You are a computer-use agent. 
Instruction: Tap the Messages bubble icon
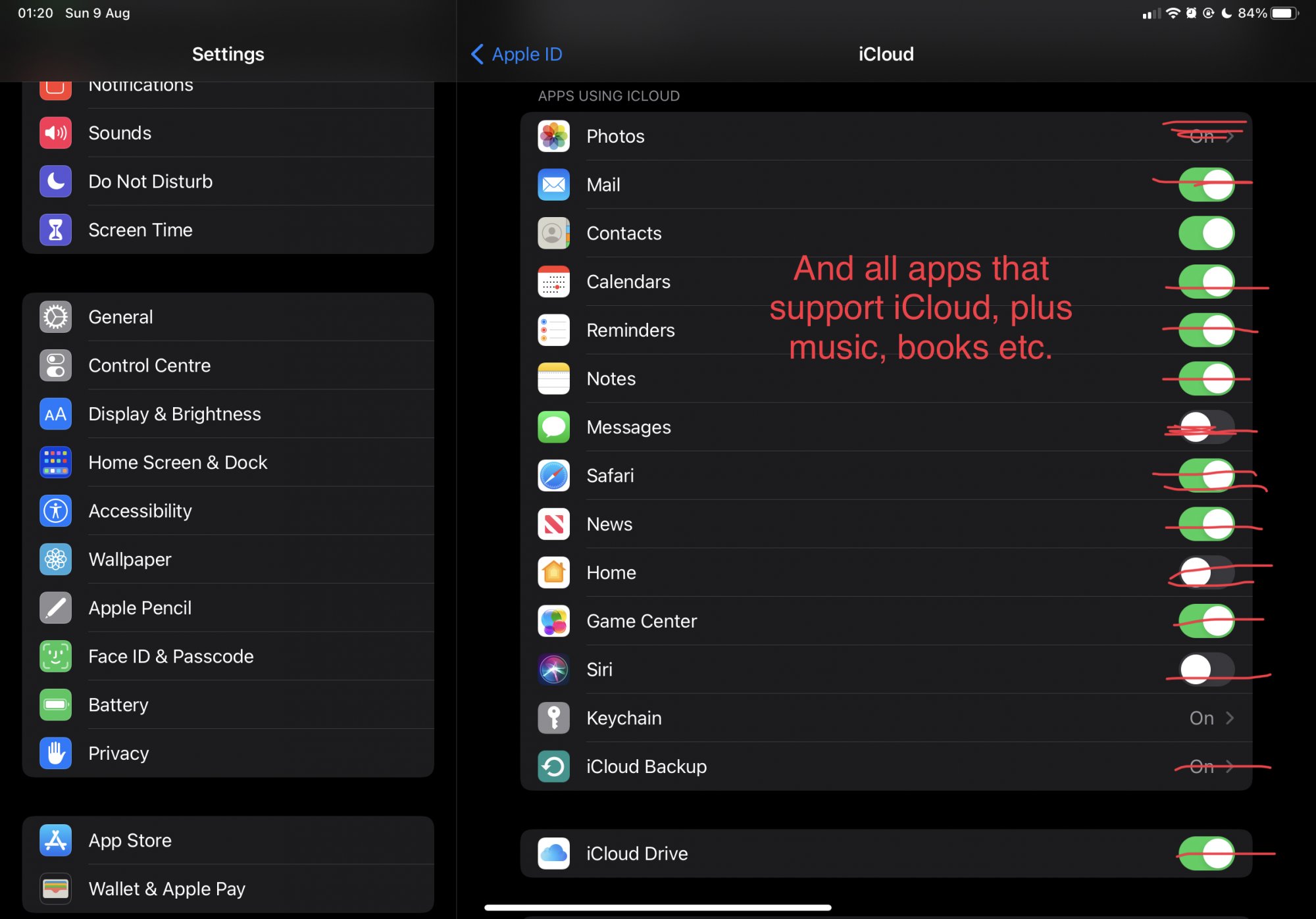pyautogui.click(x=553, y=427)
